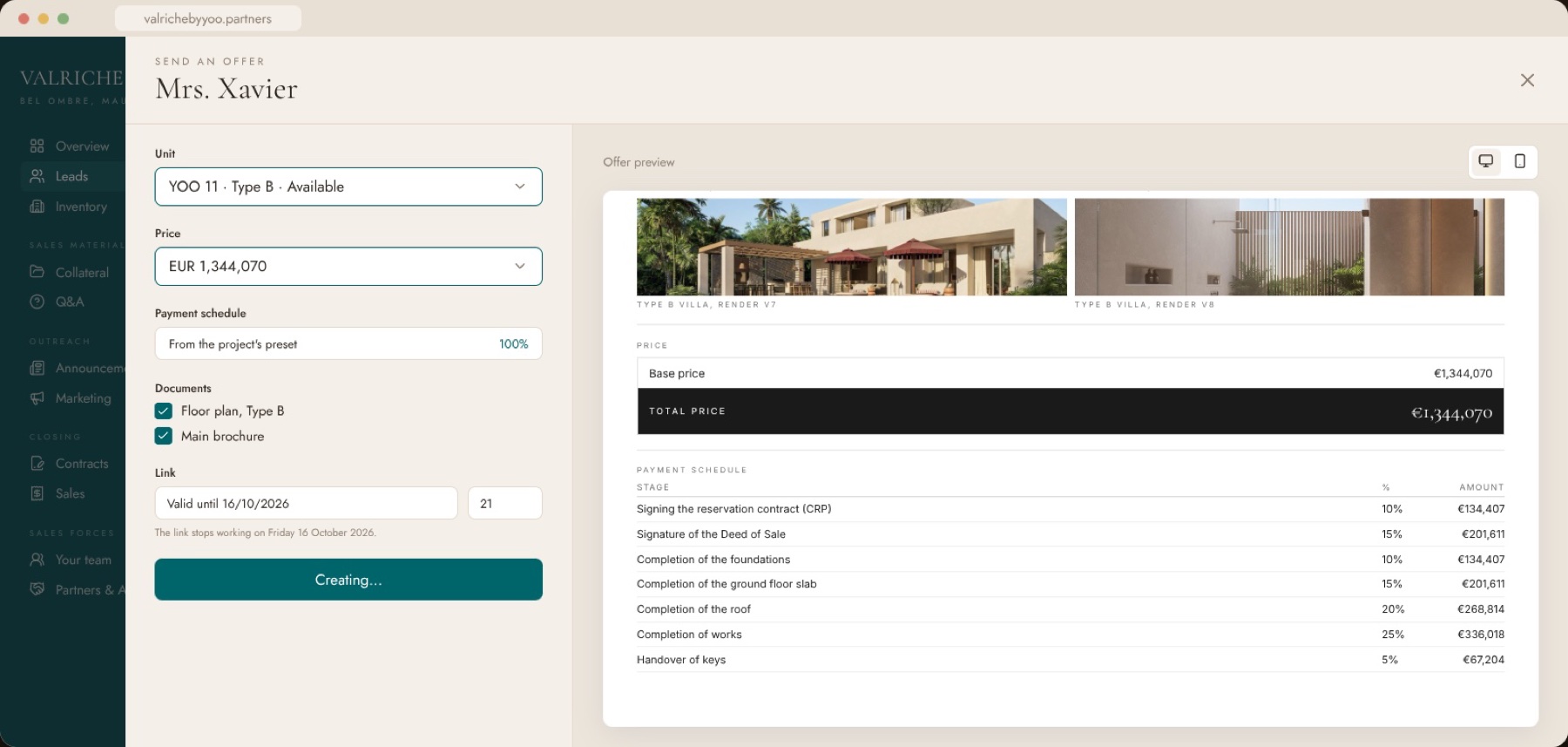Click the link expiry note text
1568x747 pixels.
(x=266, y=533)
